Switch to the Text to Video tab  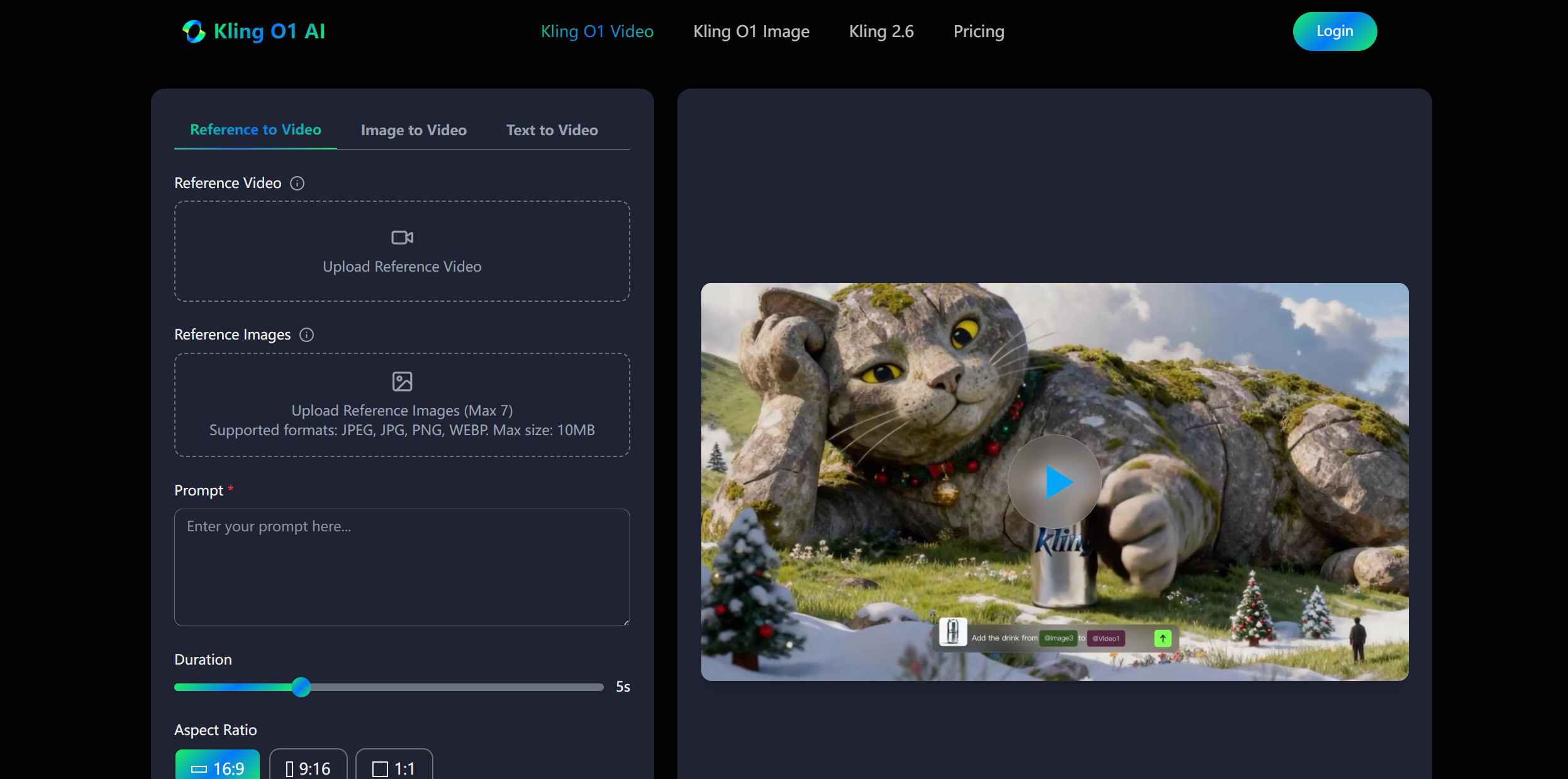(x=551, y=130)
